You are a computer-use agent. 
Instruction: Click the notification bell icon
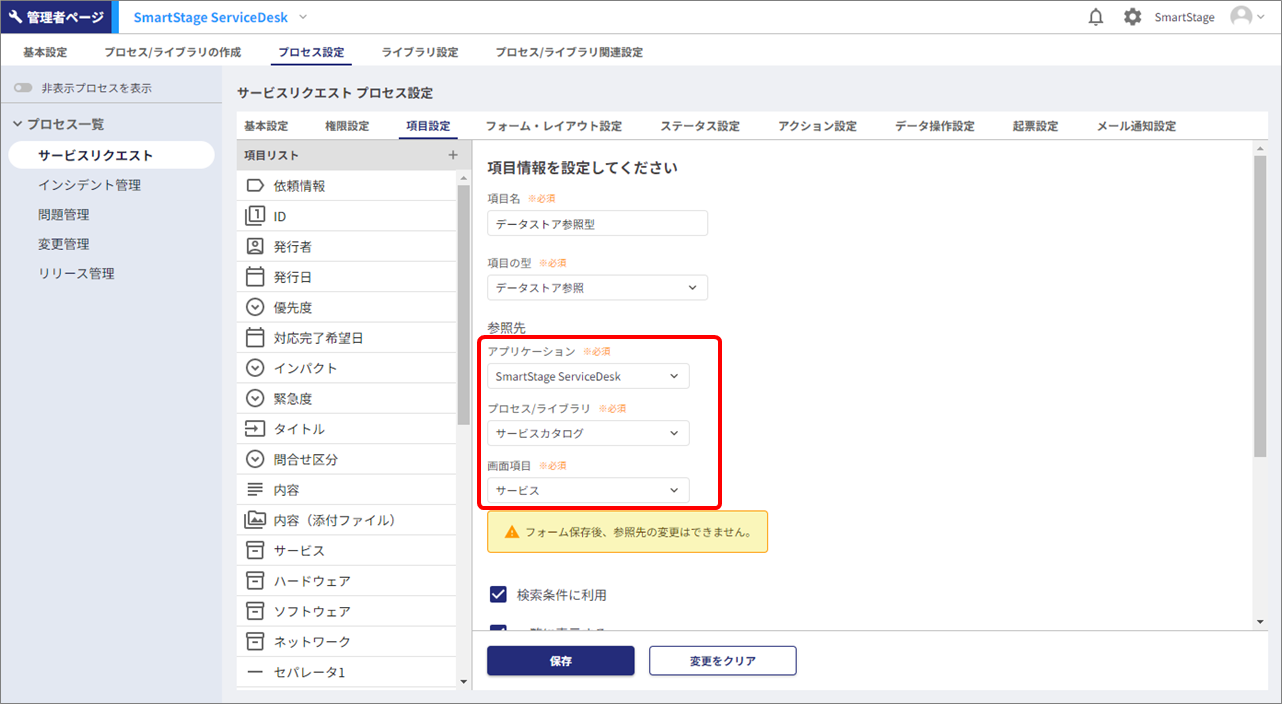(1096, 17)
